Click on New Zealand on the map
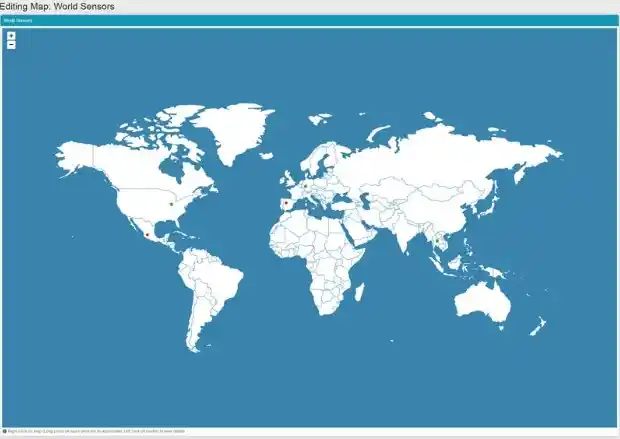The image size is (620, 439). 537,327
